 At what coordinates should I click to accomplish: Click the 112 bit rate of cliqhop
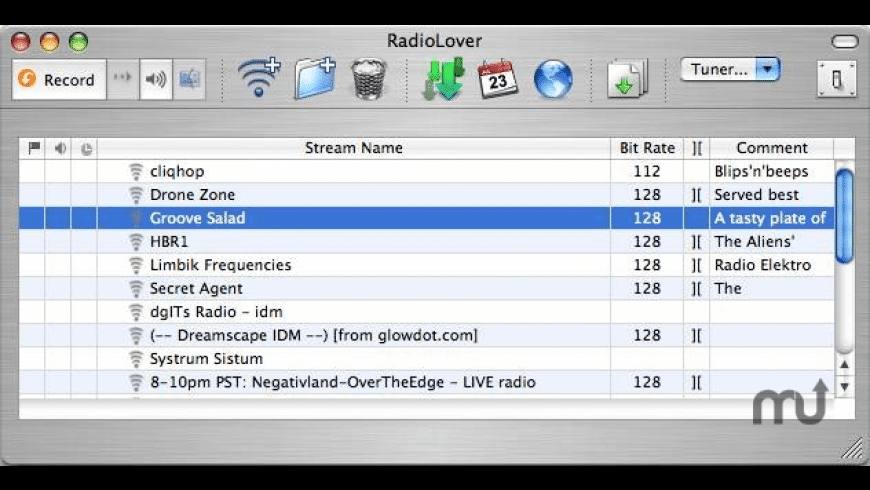pos(647,171)
